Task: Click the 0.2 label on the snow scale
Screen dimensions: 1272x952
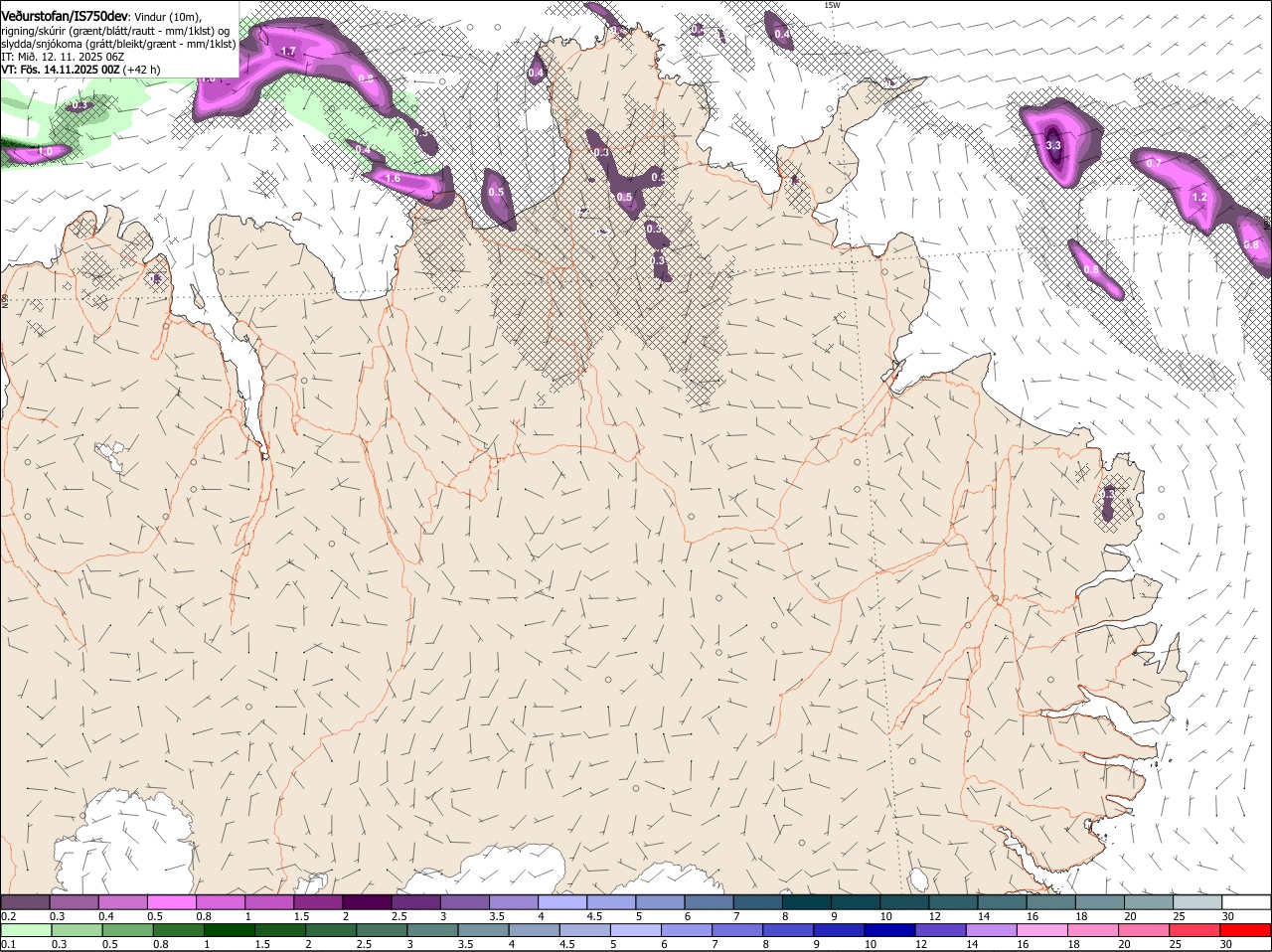Action: click(x=8, y=915)
